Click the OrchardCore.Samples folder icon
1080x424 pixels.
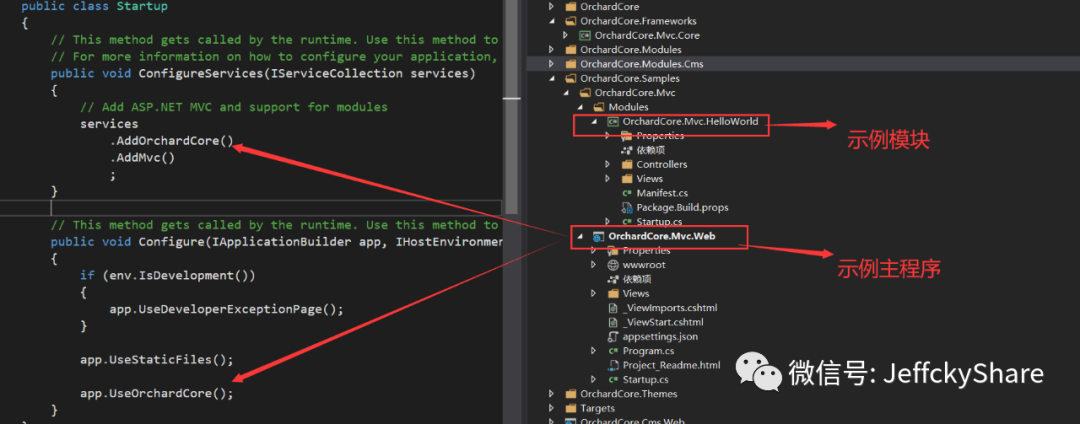(570, 78)
